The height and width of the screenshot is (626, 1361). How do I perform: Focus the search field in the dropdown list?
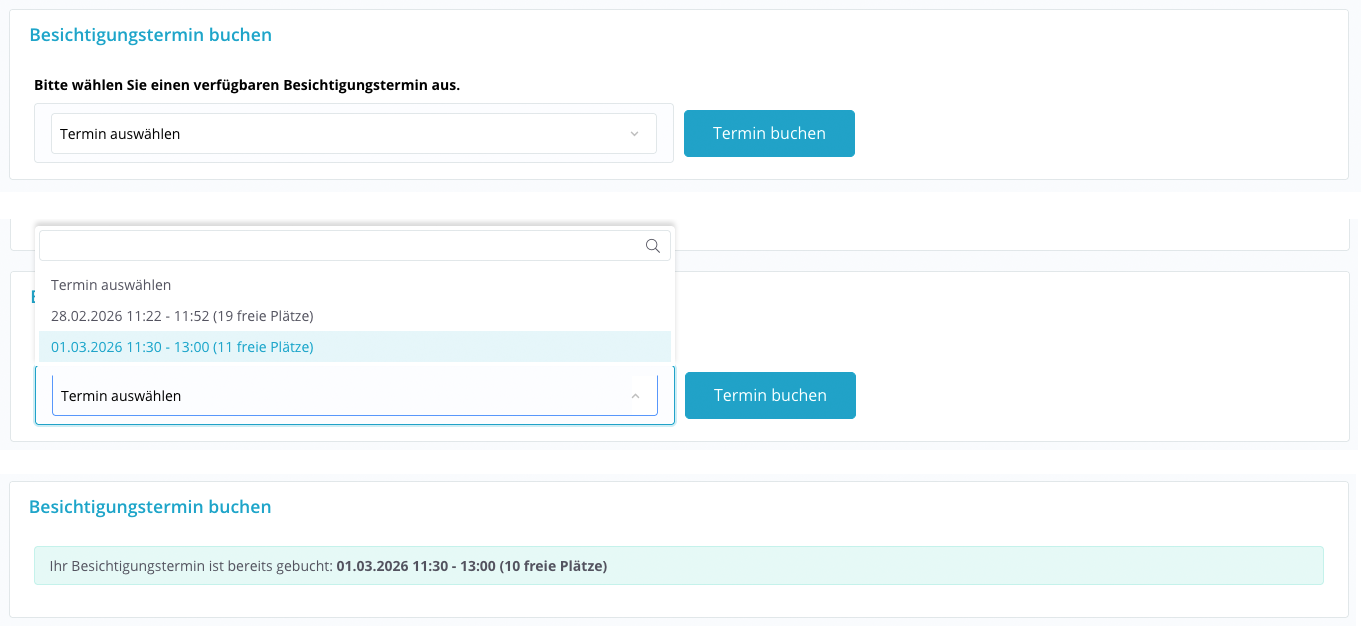point(340,246)
